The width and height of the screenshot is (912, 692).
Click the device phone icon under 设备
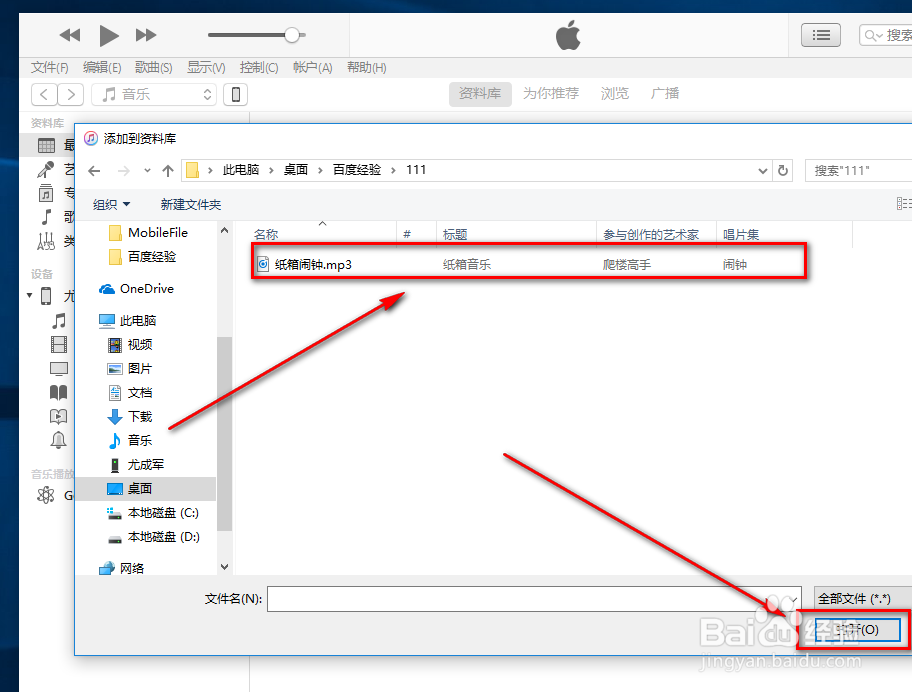point(46,296)
